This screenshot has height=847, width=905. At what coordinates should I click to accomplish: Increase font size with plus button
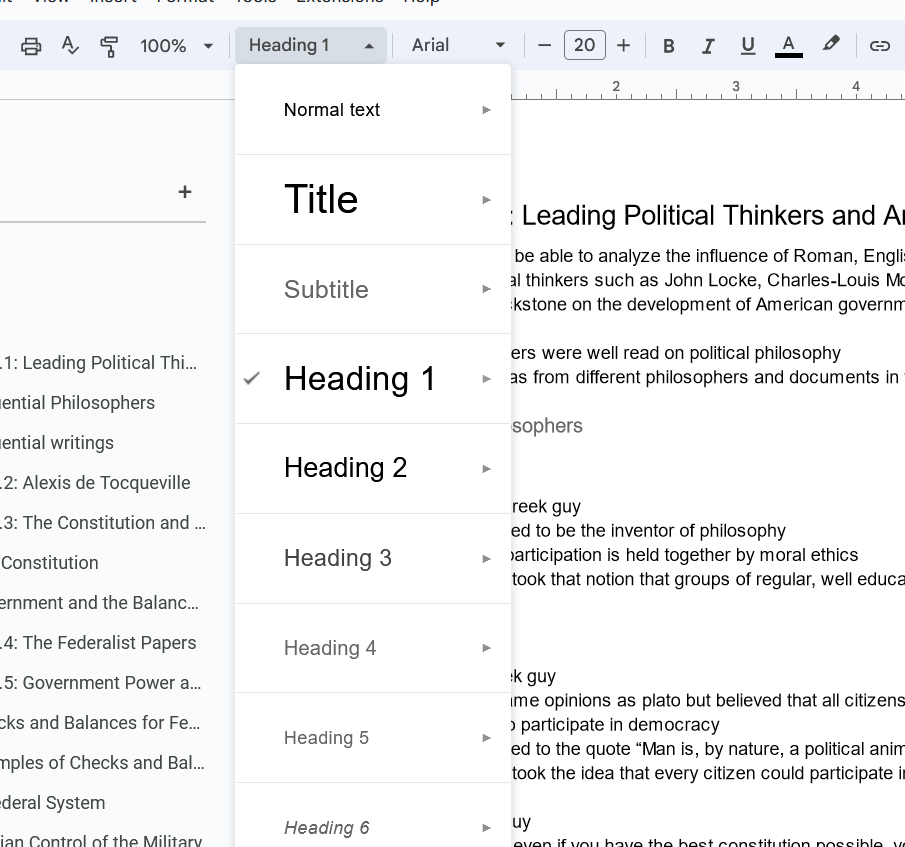pos(623,46)
